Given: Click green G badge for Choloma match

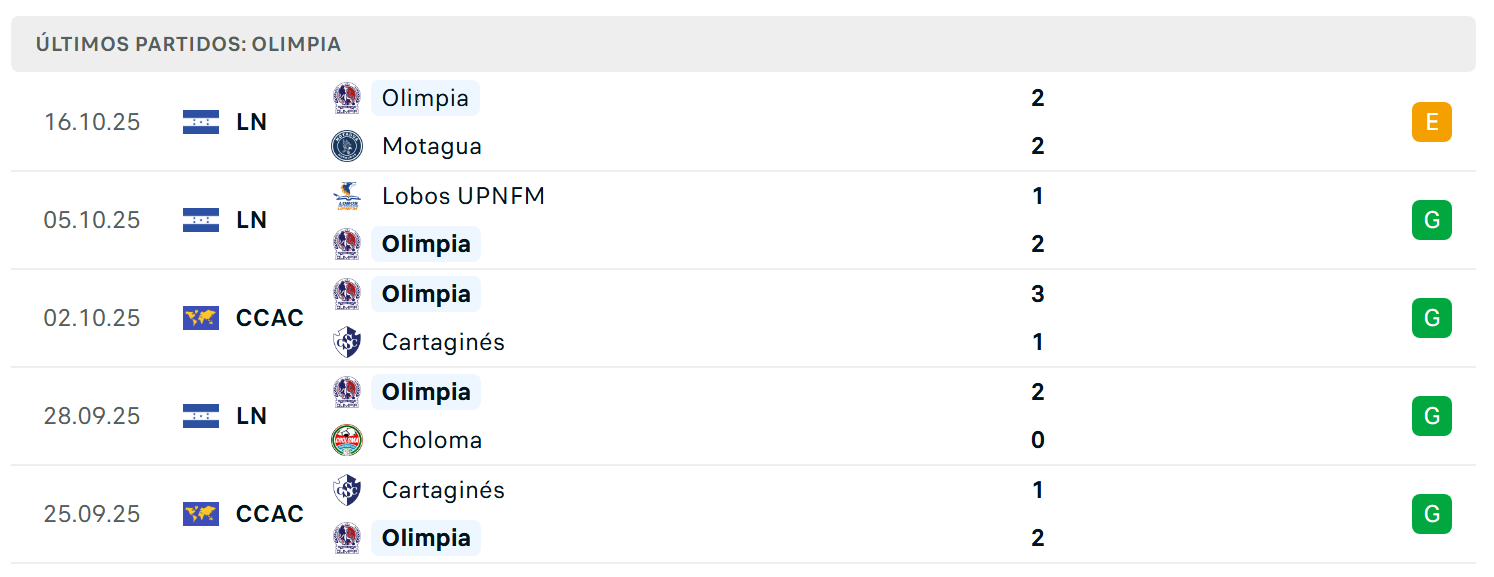Looking at the screenshot, I should (1432, 416).
